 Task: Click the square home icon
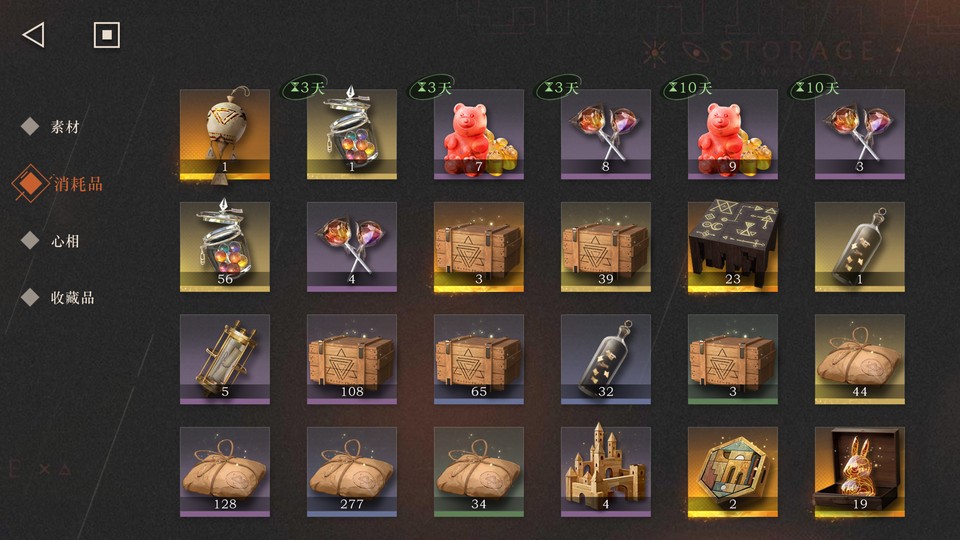(107, 35)
